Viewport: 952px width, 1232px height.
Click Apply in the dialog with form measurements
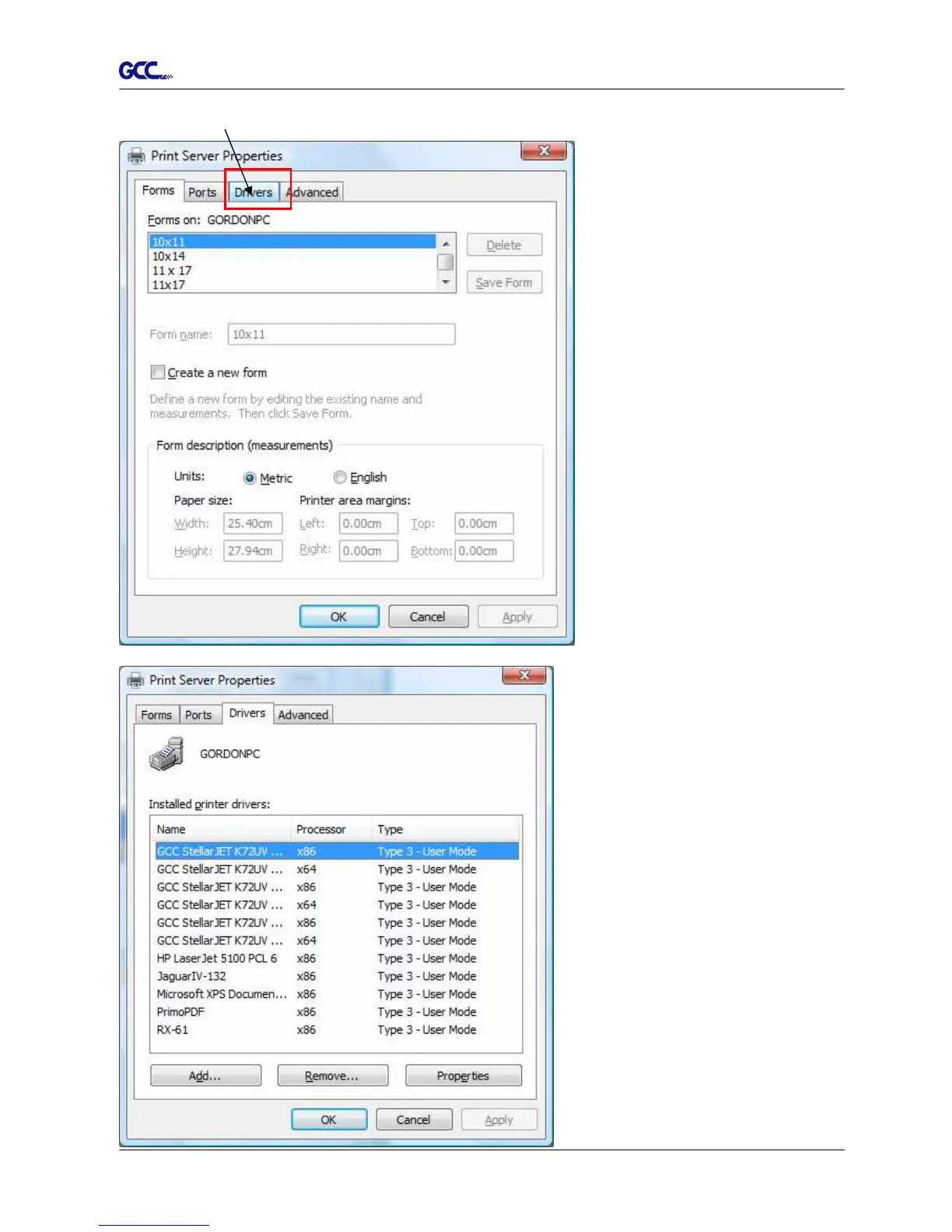(517, 617)
